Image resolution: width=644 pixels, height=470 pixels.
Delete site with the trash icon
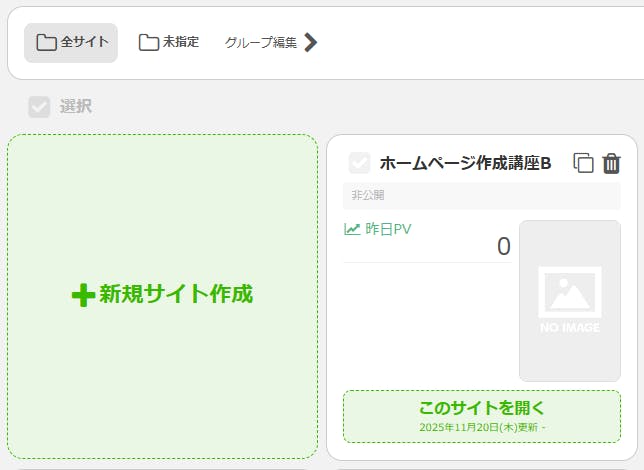(x=612, y=163)
